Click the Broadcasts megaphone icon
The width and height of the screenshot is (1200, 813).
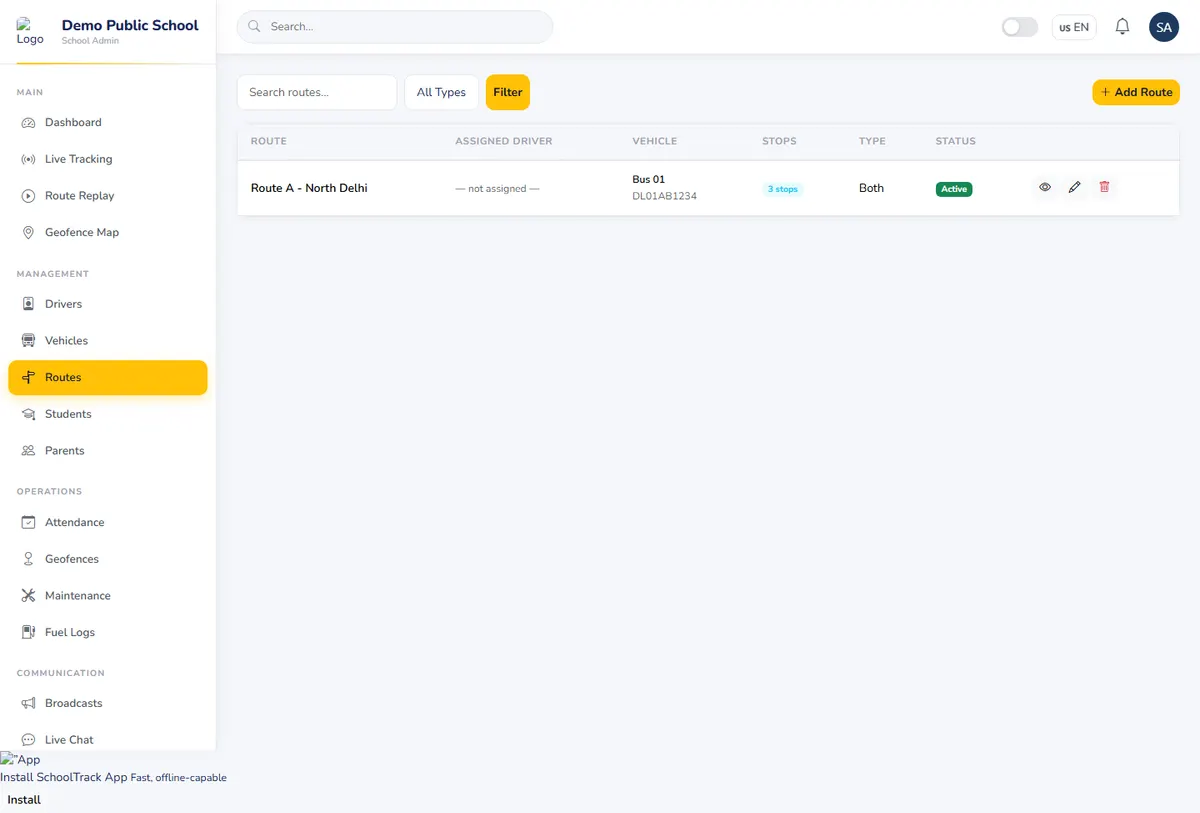click(28, 704)
